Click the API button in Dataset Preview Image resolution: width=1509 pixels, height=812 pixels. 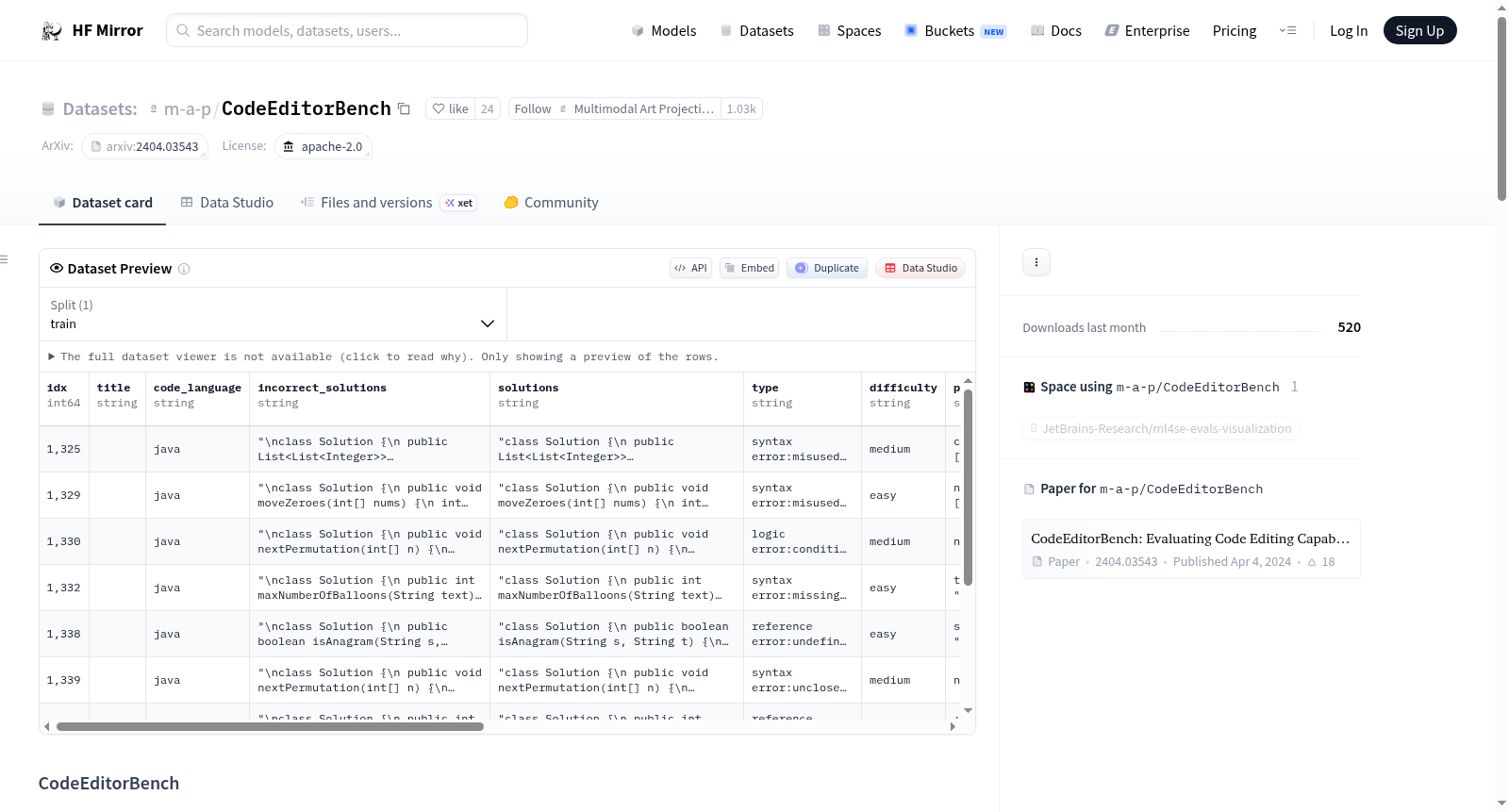pyautogui.click(x=690, y=268)
